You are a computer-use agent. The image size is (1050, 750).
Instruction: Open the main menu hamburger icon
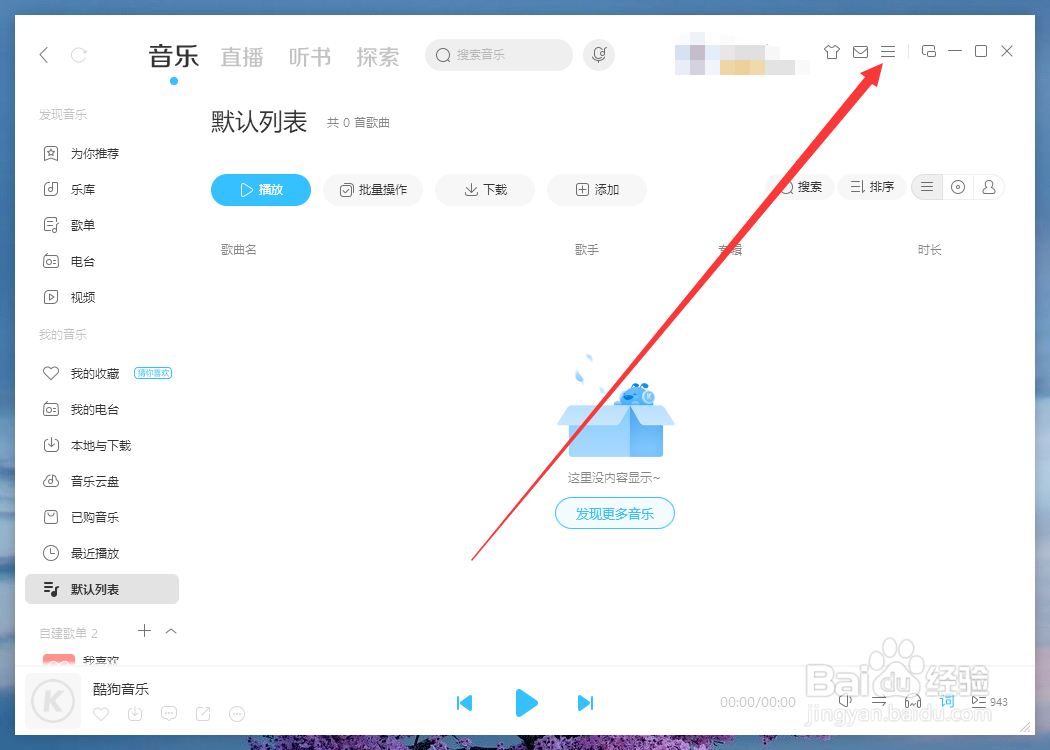click(888, 52)
